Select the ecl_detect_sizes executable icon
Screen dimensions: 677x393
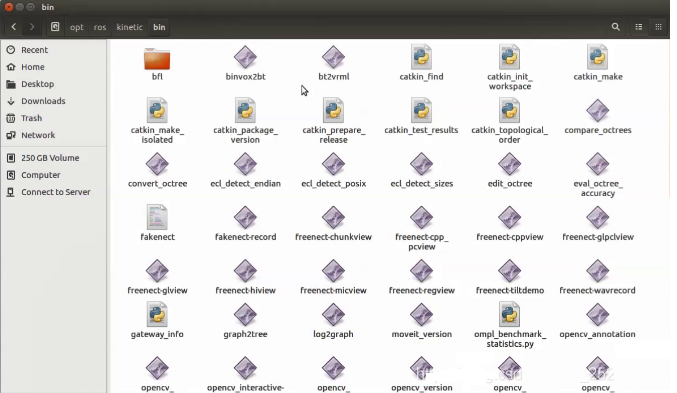[x=421, y=164]
